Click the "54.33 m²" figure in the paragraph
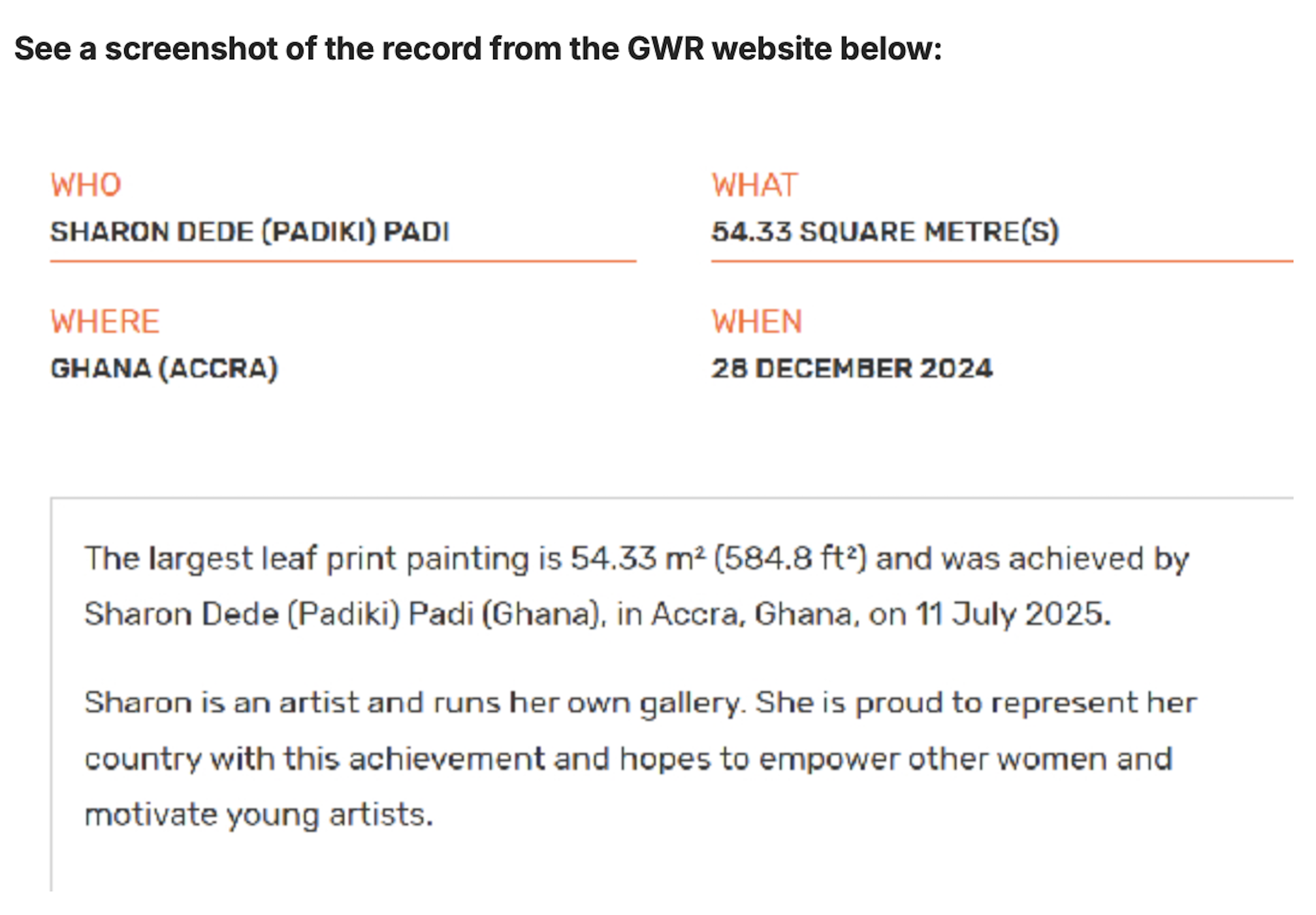The image size is (1316, 915). point(638,559)
